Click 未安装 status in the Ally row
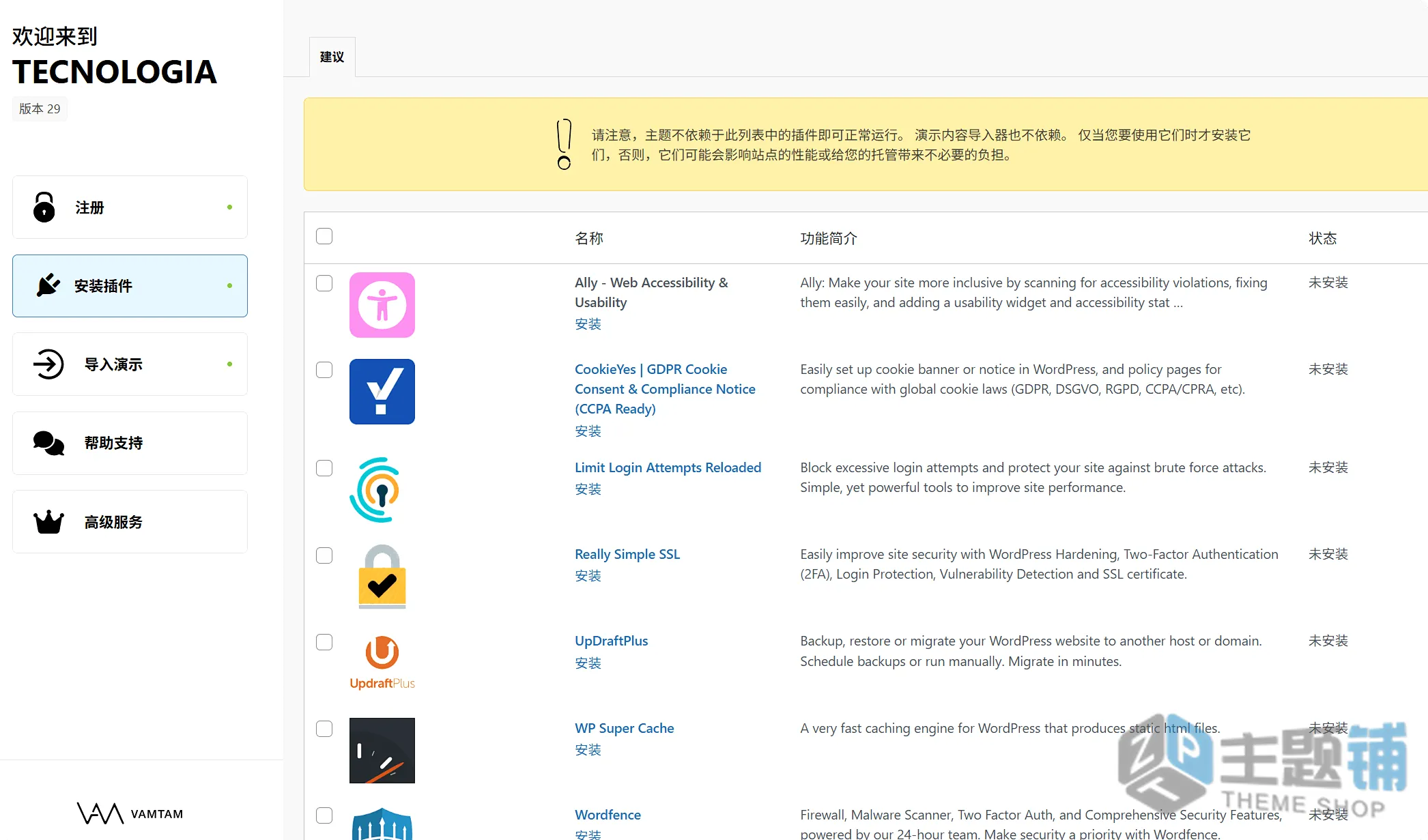 click(x=1328, y=283)
